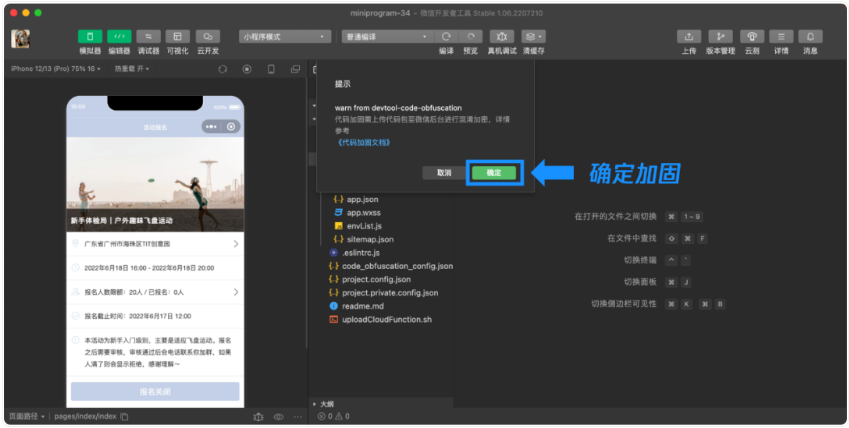Click the people icon by quota
The width and height of the screenshot is (849, 428).
click(x=75, y=292)
